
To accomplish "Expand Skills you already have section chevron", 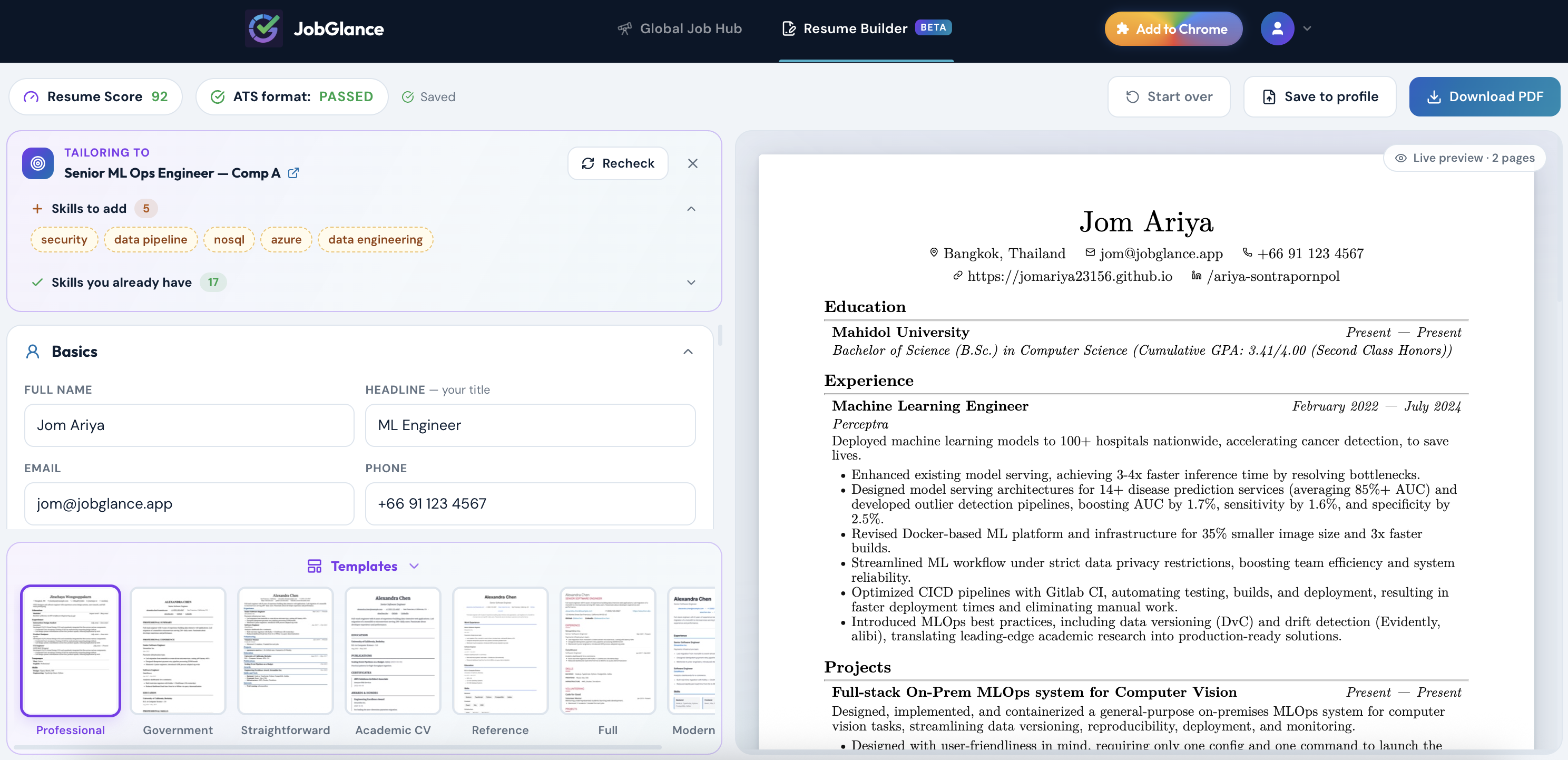I will point(691,282).
